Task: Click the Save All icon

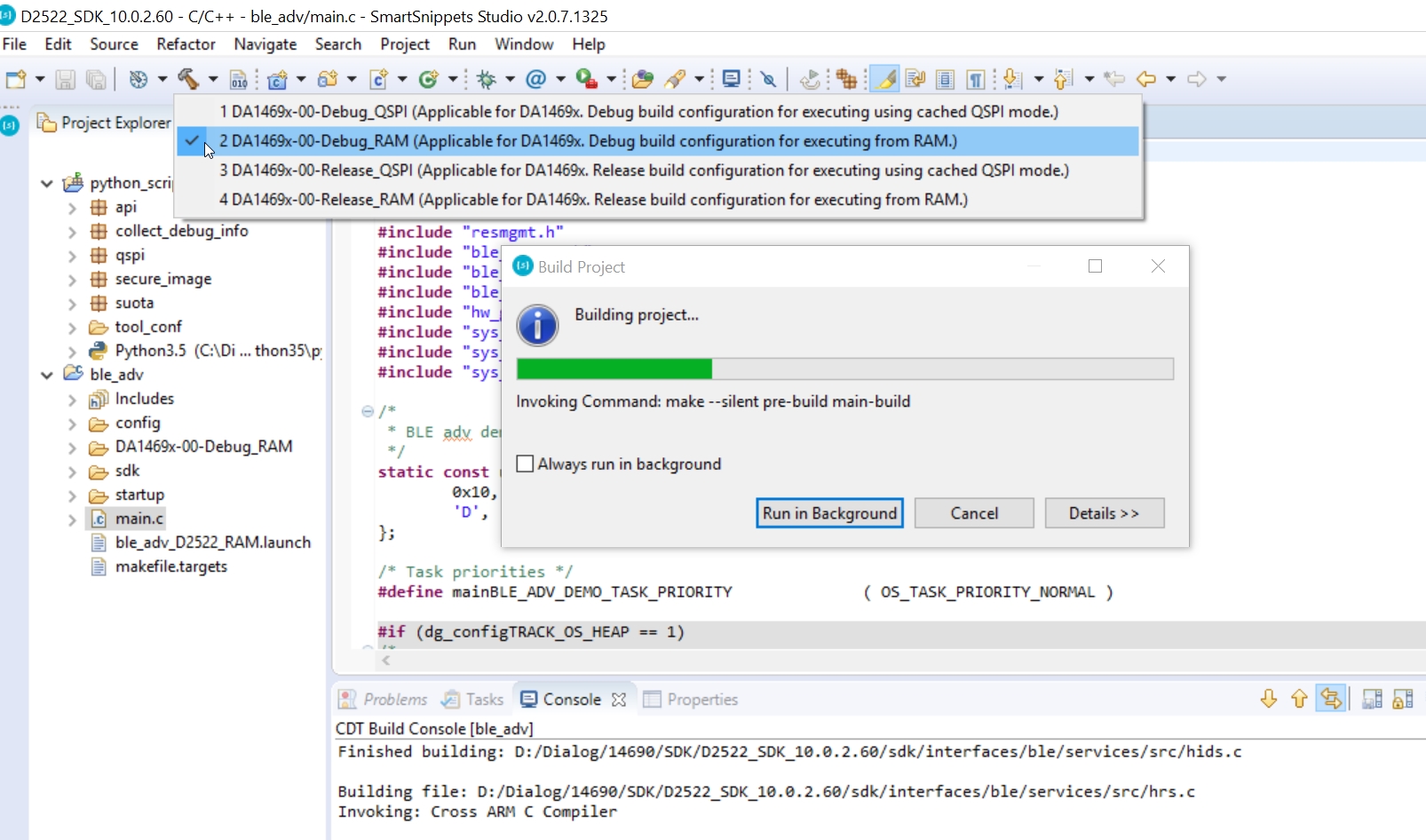Action: [96, 79]
